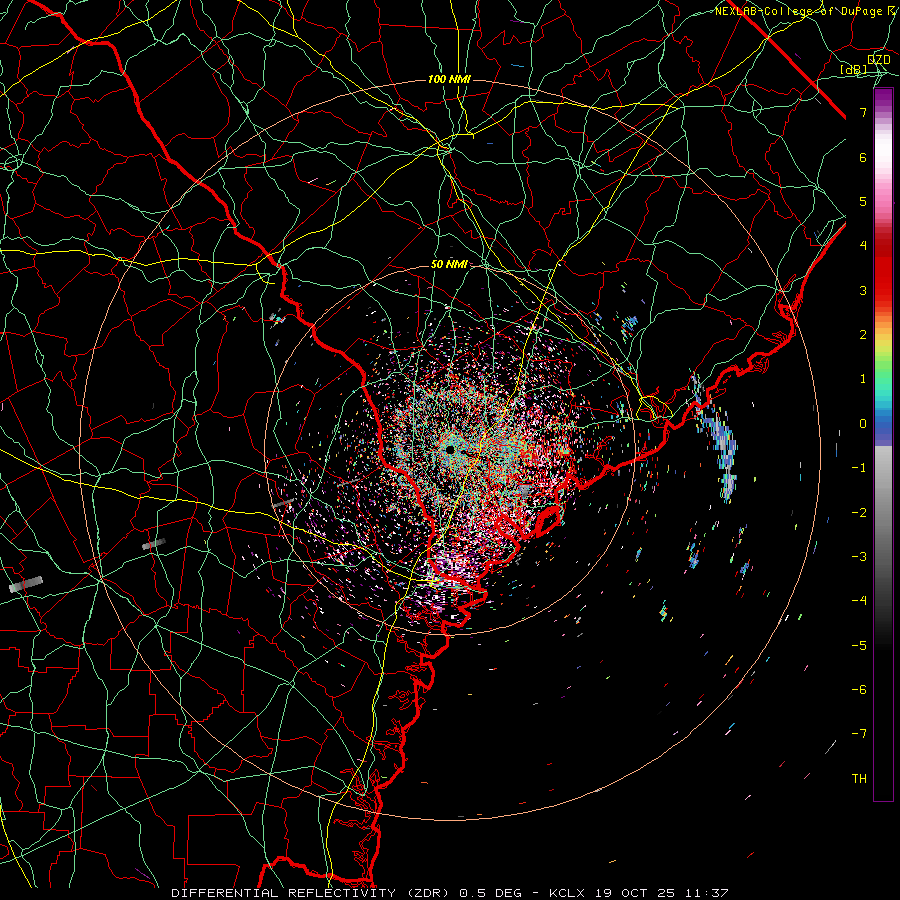Click the -3 value on the color scale
Screen dimensions: 900x900
pos(859,557)
